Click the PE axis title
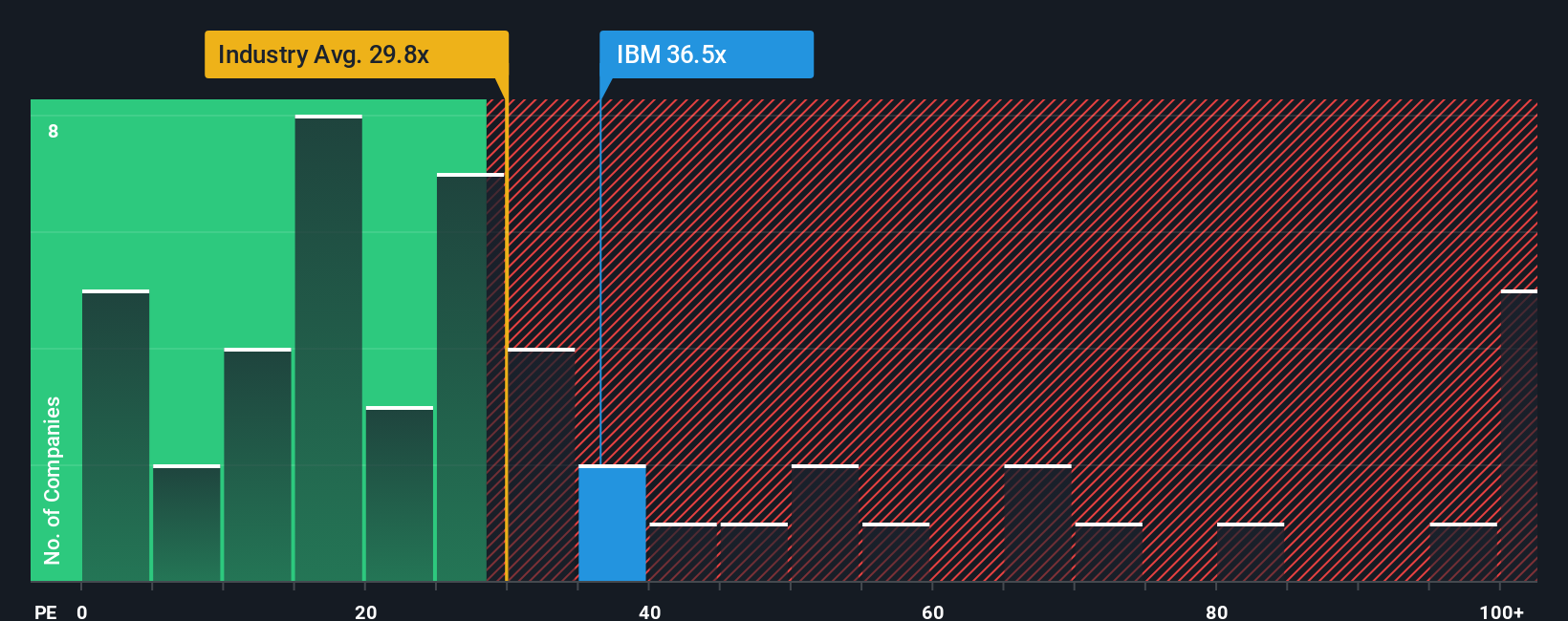The width and height of the screenshot is (1568, 621). [45, 611]
